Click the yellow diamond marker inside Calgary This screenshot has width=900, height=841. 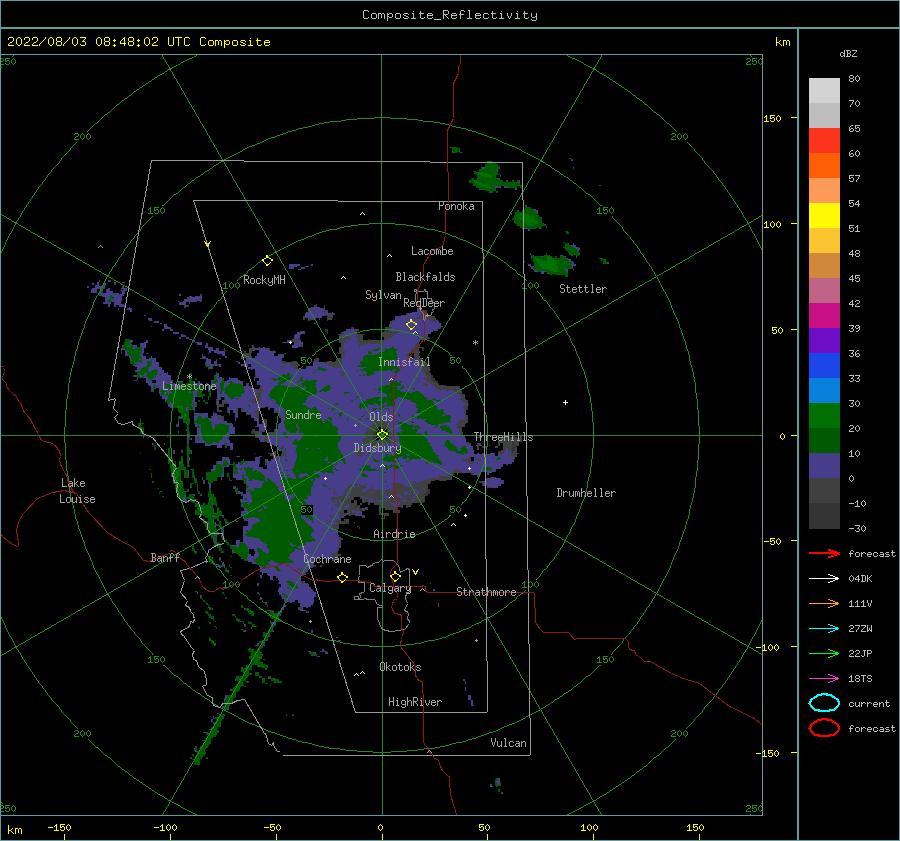tap(395, 576)
